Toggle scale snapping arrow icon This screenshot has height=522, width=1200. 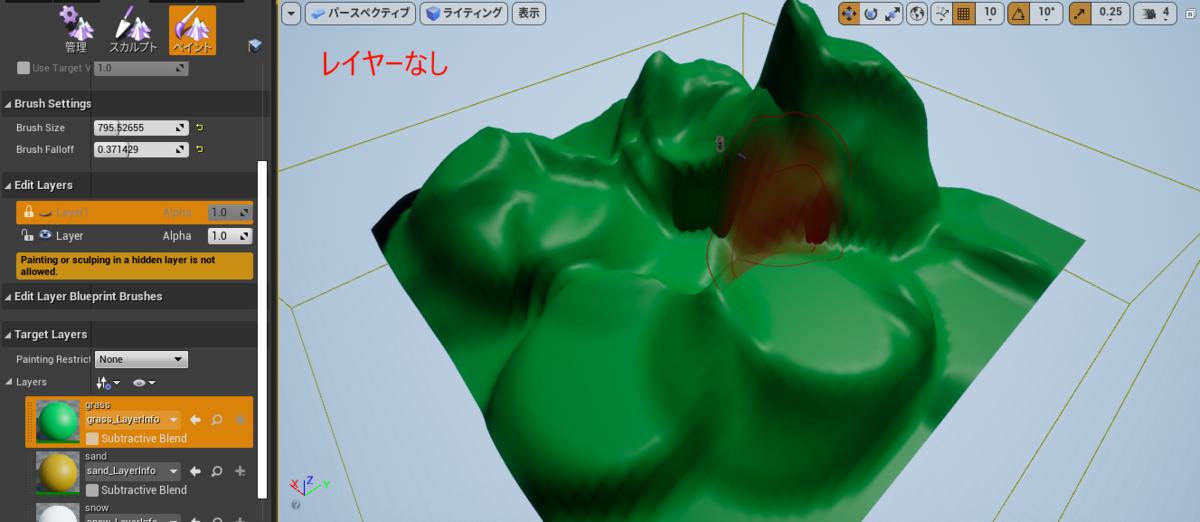pyautogui.click(x=1079, y=13)
